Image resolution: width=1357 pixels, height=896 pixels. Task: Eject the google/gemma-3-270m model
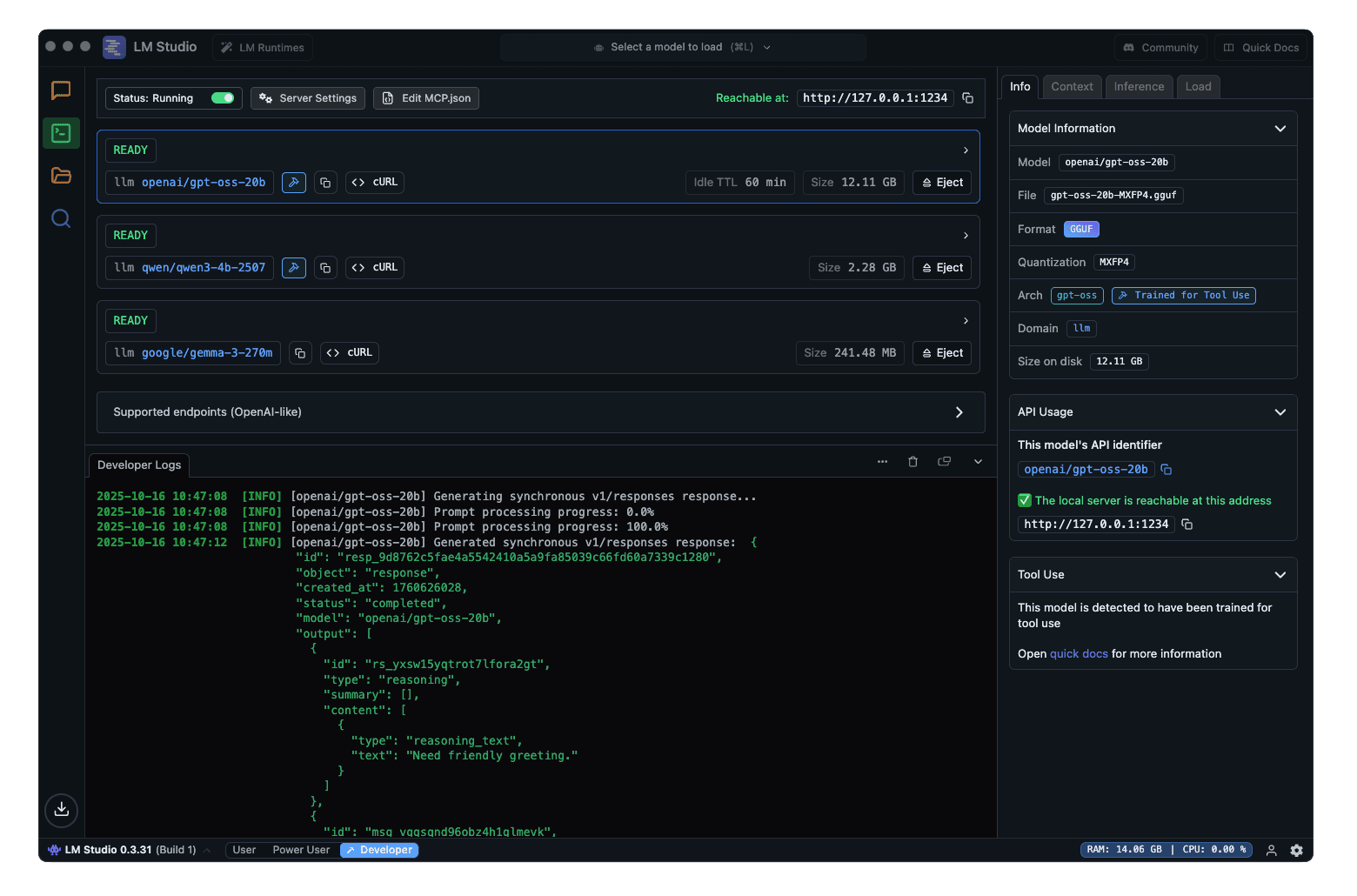coord(942,353)
